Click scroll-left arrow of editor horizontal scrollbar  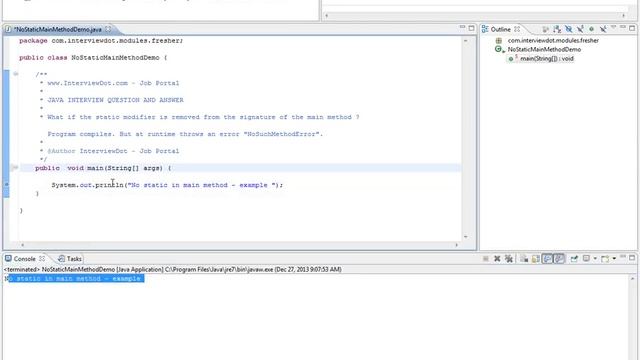coord(22,245)
